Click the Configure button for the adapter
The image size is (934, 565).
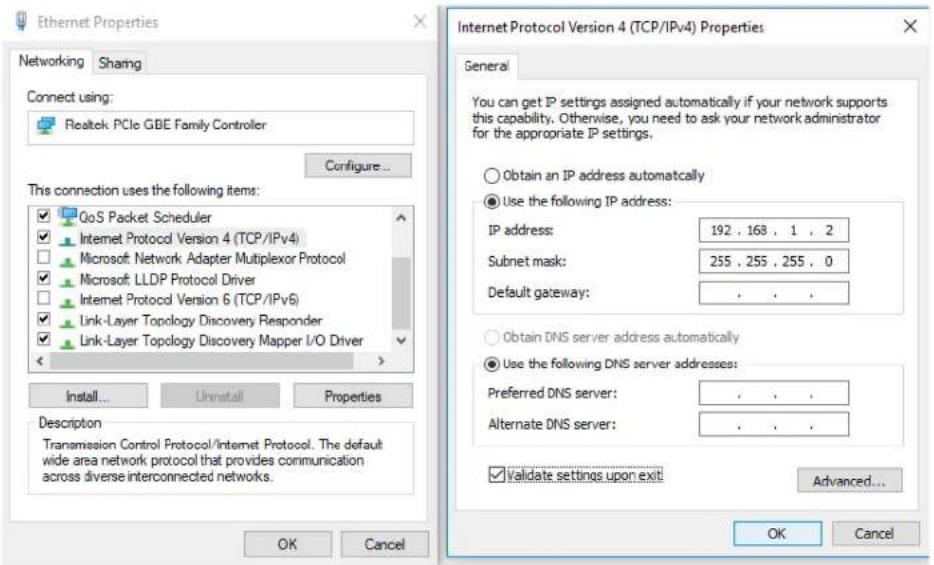click(357, 166)
